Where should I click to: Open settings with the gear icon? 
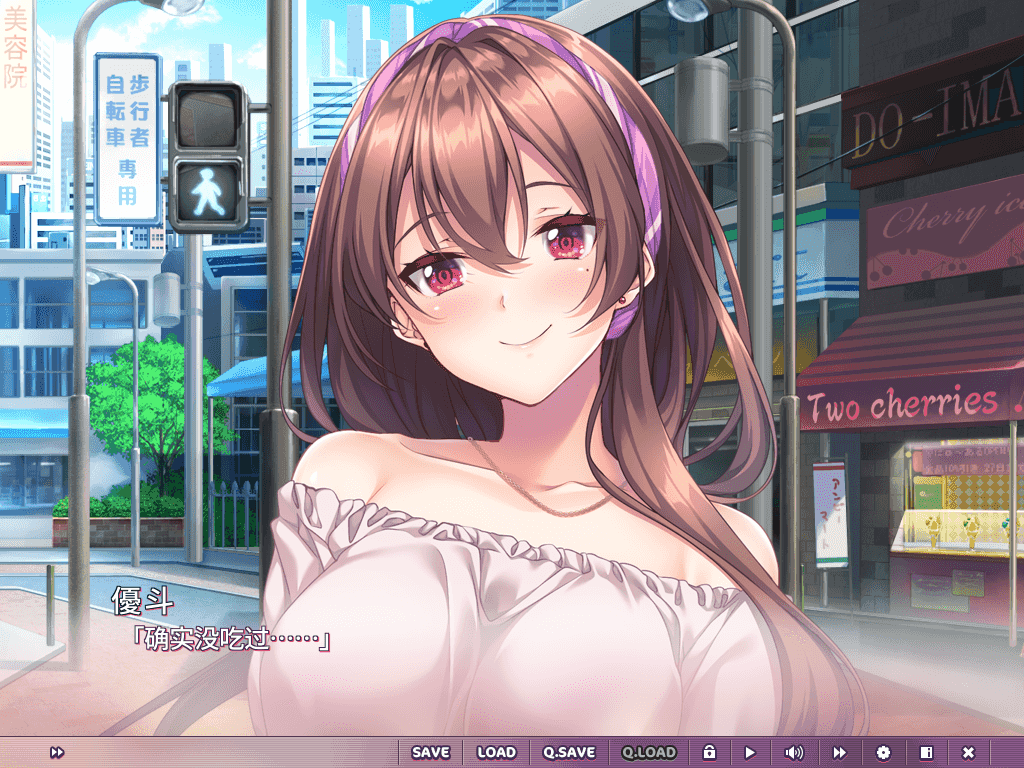coord(883,752)
